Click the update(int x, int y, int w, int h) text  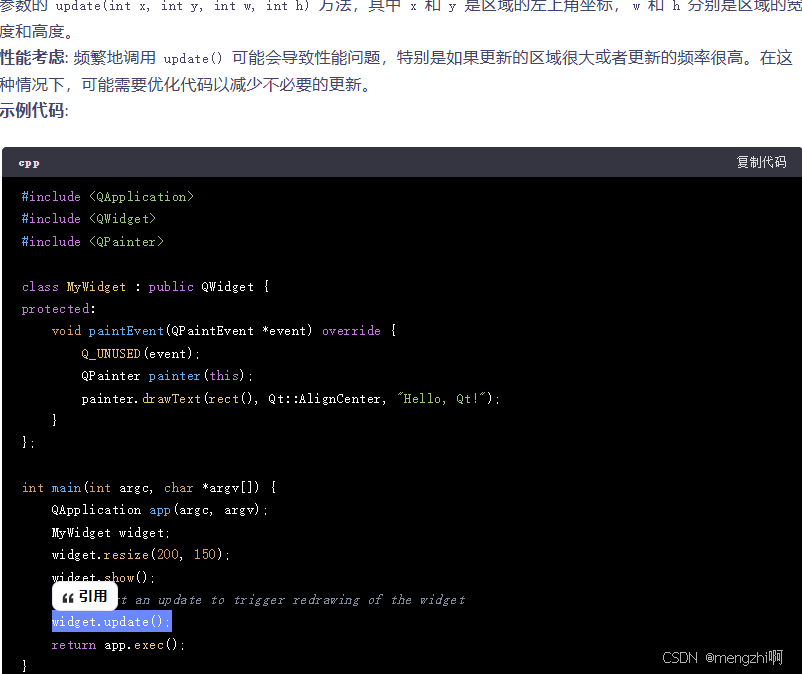tap(182, 6)
